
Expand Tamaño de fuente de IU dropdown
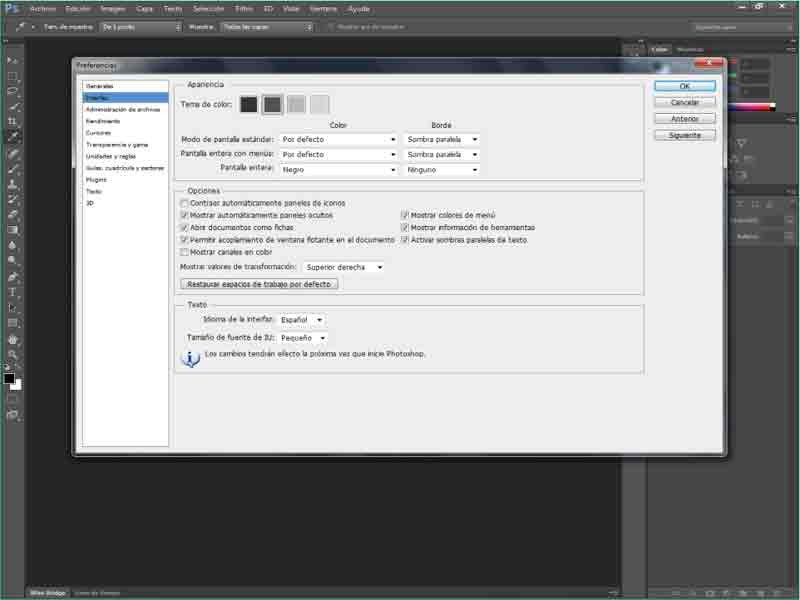[303, 338]
